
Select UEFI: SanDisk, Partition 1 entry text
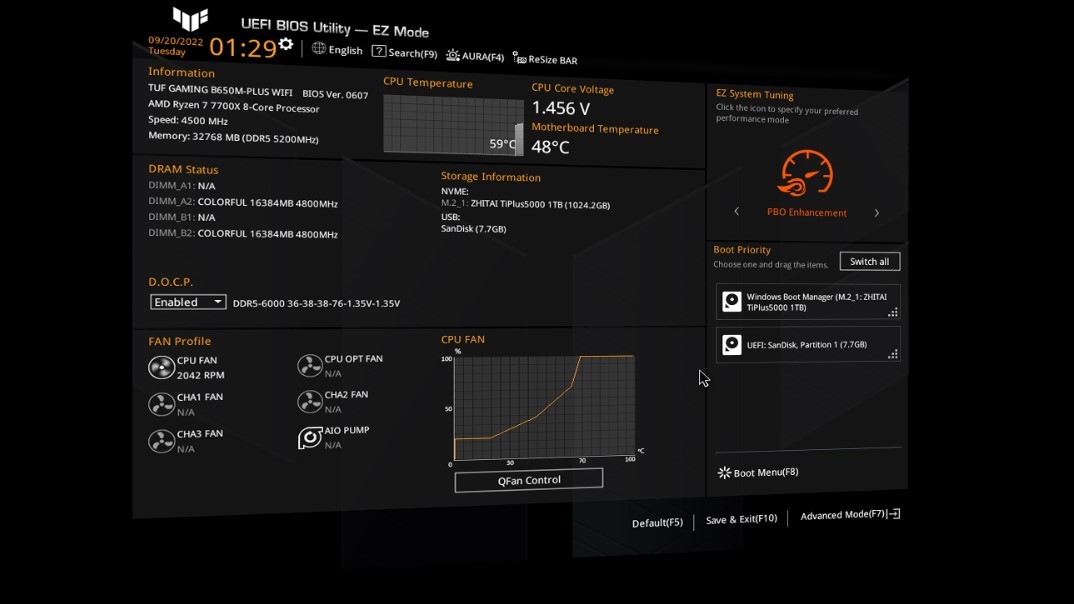807,344
